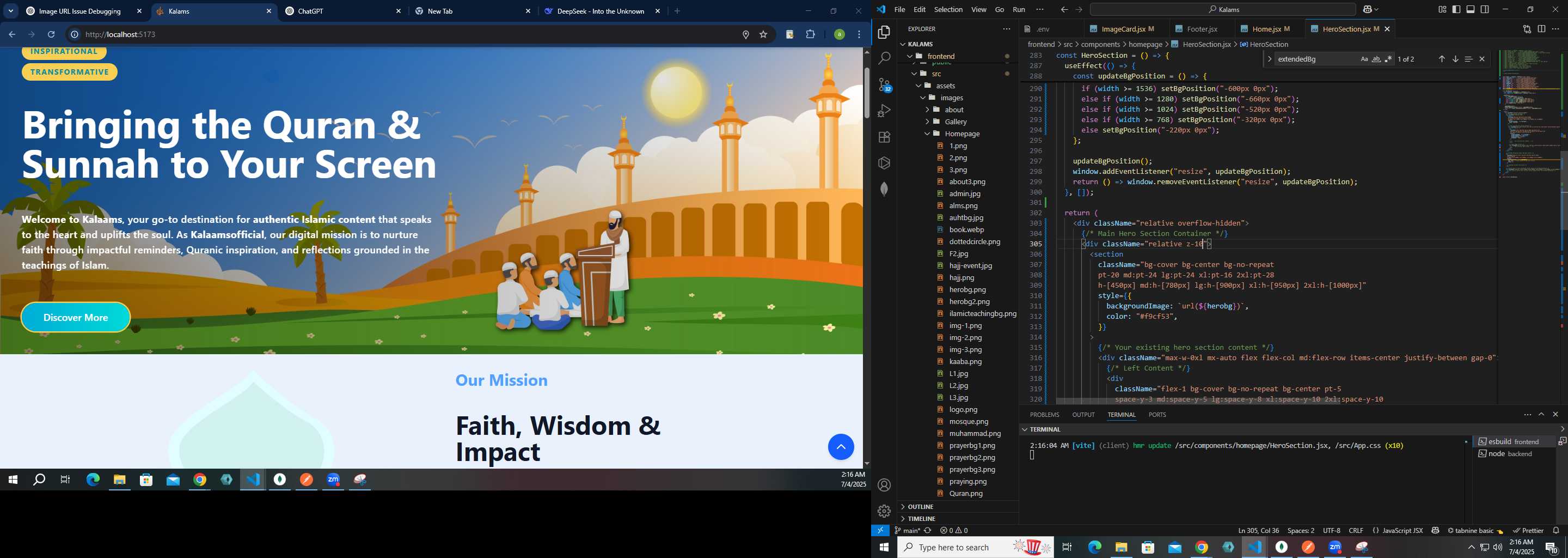Reload the localhost page in Chrome
Image resolution: width=1568 pixels, height=558 pixels.
click(x=52, y=35)
